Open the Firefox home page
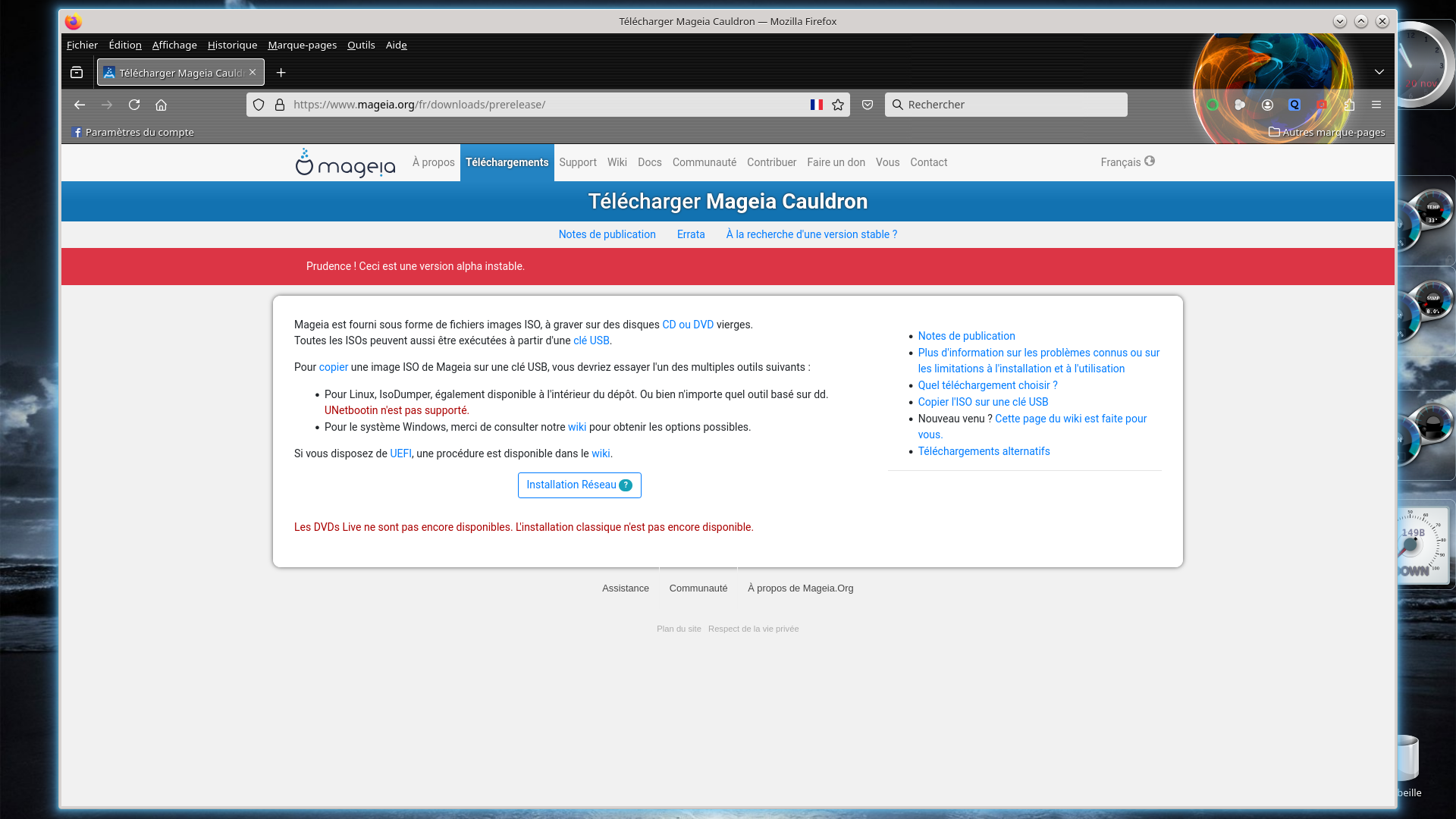Screen dimensions: 1456x819 tap(162, 105)
